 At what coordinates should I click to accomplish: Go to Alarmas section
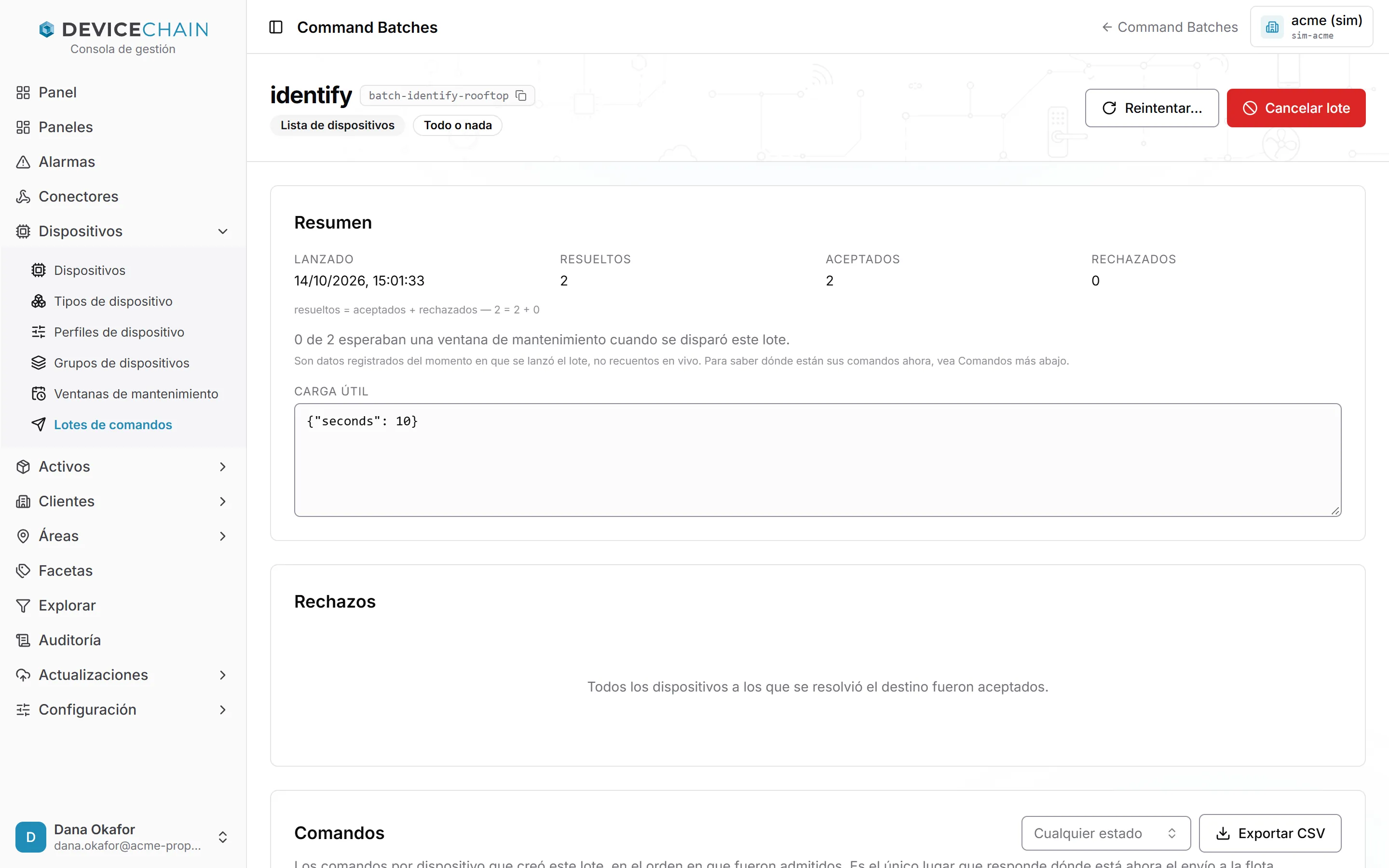click(x=123, y=162)
